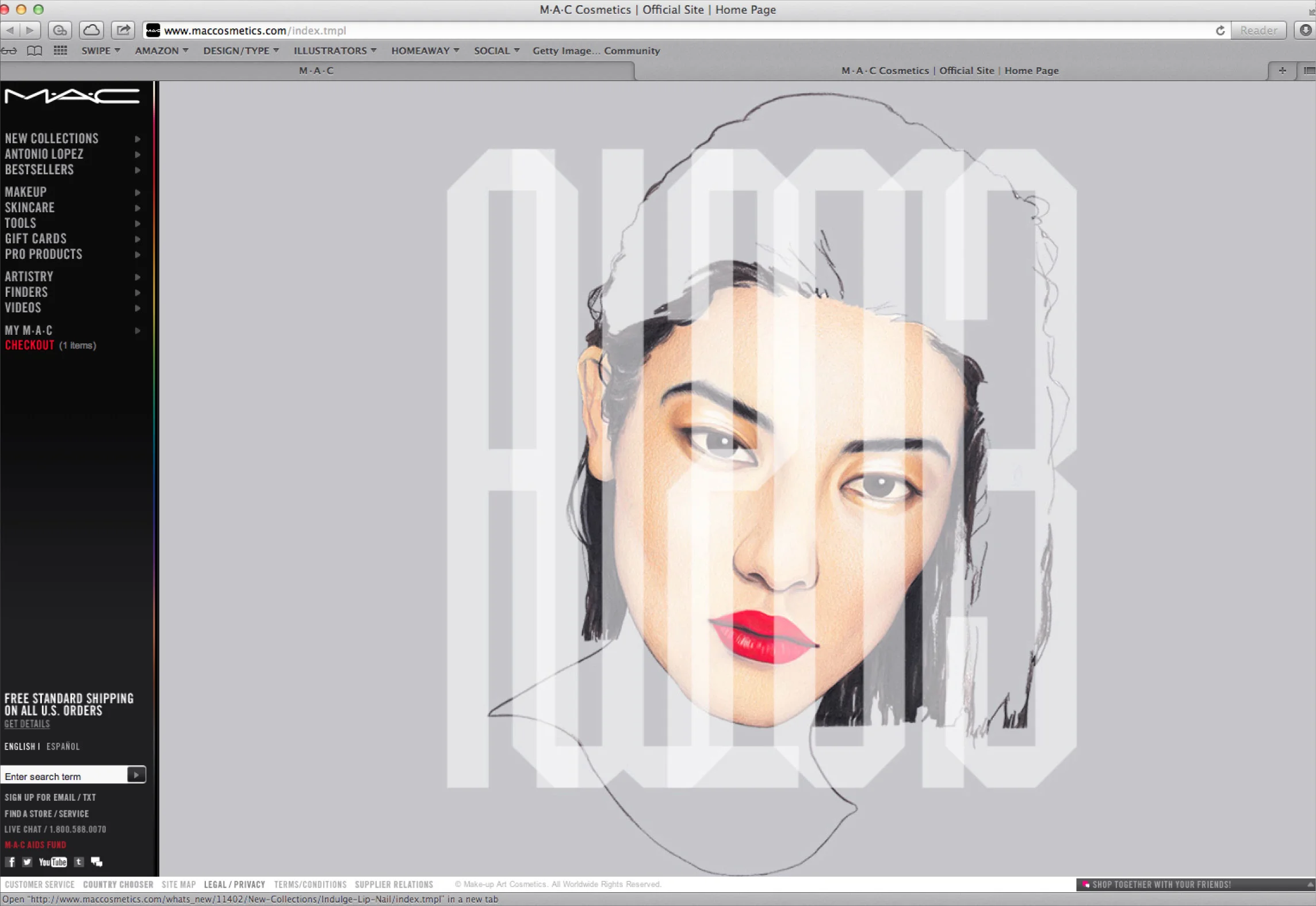The height and width of the screenshot is (906, 1316).
Task: Switch to the M·A·C tab
Action: pos(316,71)
